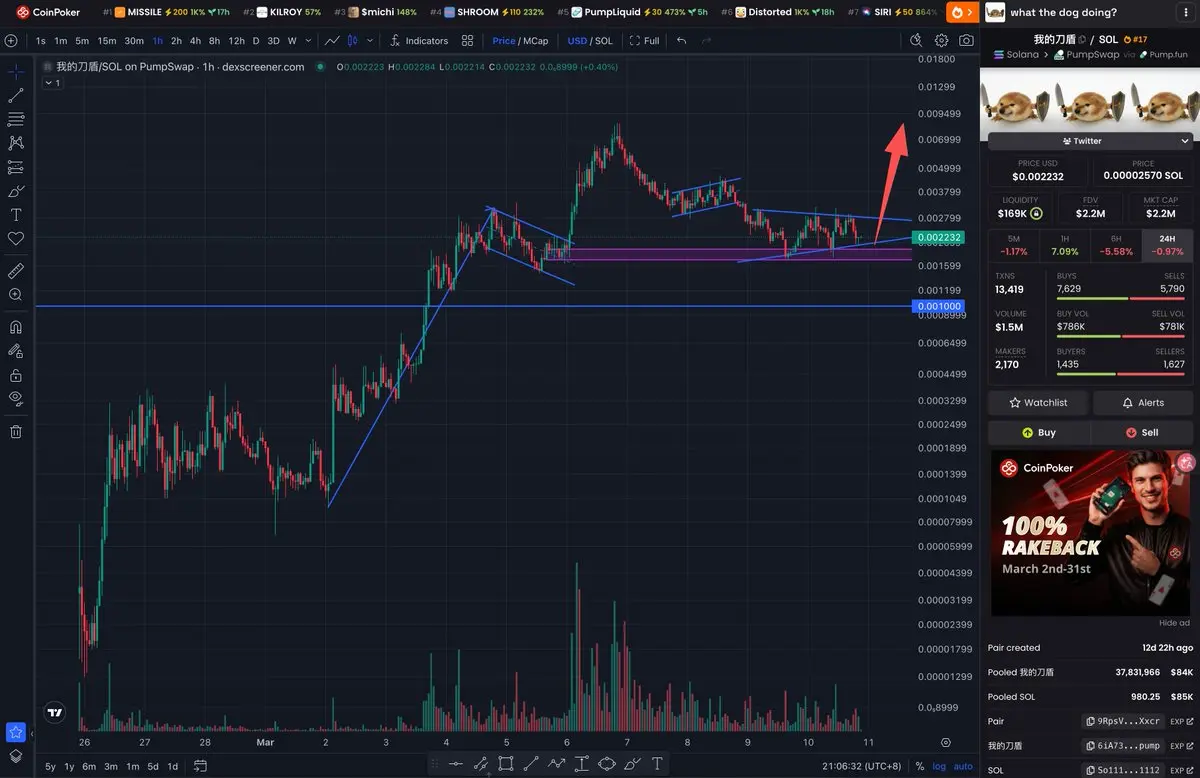Screen dimensions: 1200x778
Task: Open chart settings gear icon
Action: click(941, 41)
